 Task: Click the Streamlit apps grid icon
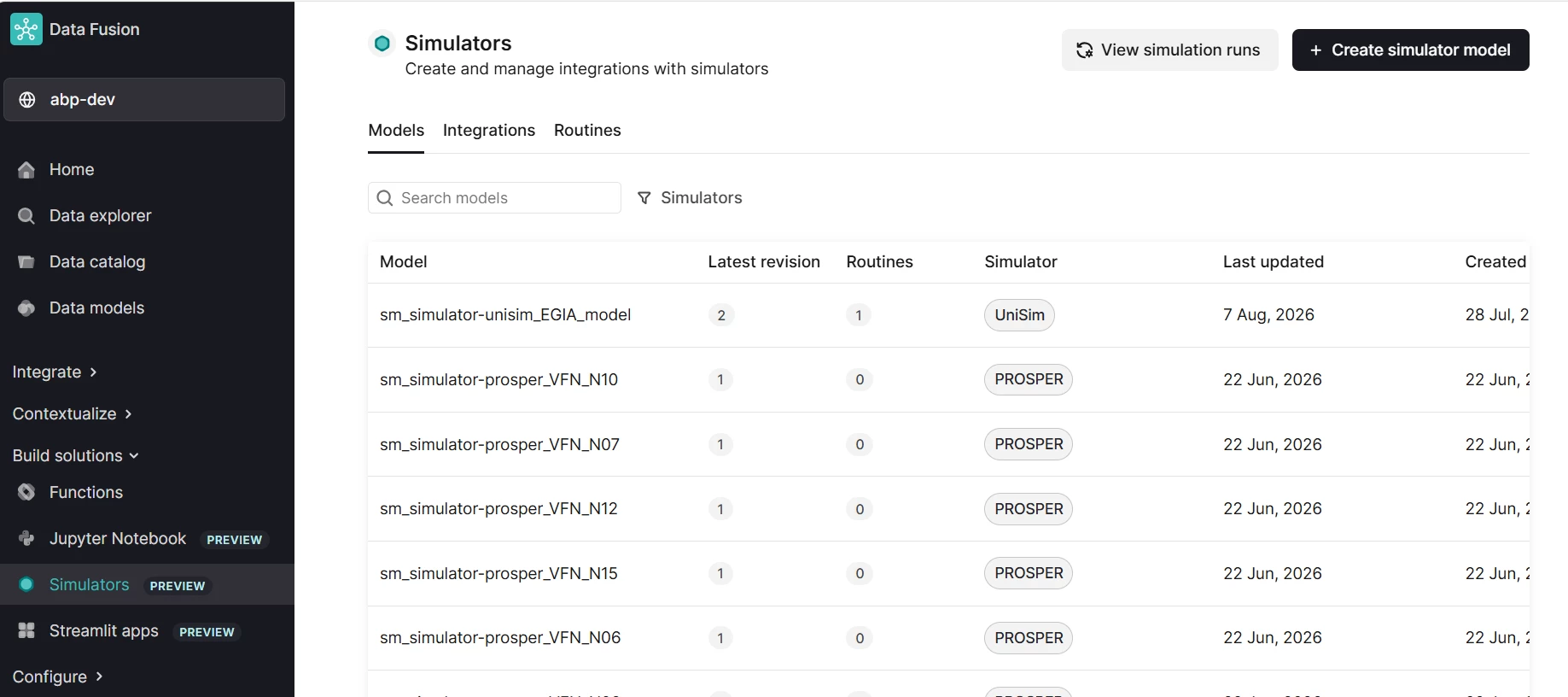[x=26, y=630]
